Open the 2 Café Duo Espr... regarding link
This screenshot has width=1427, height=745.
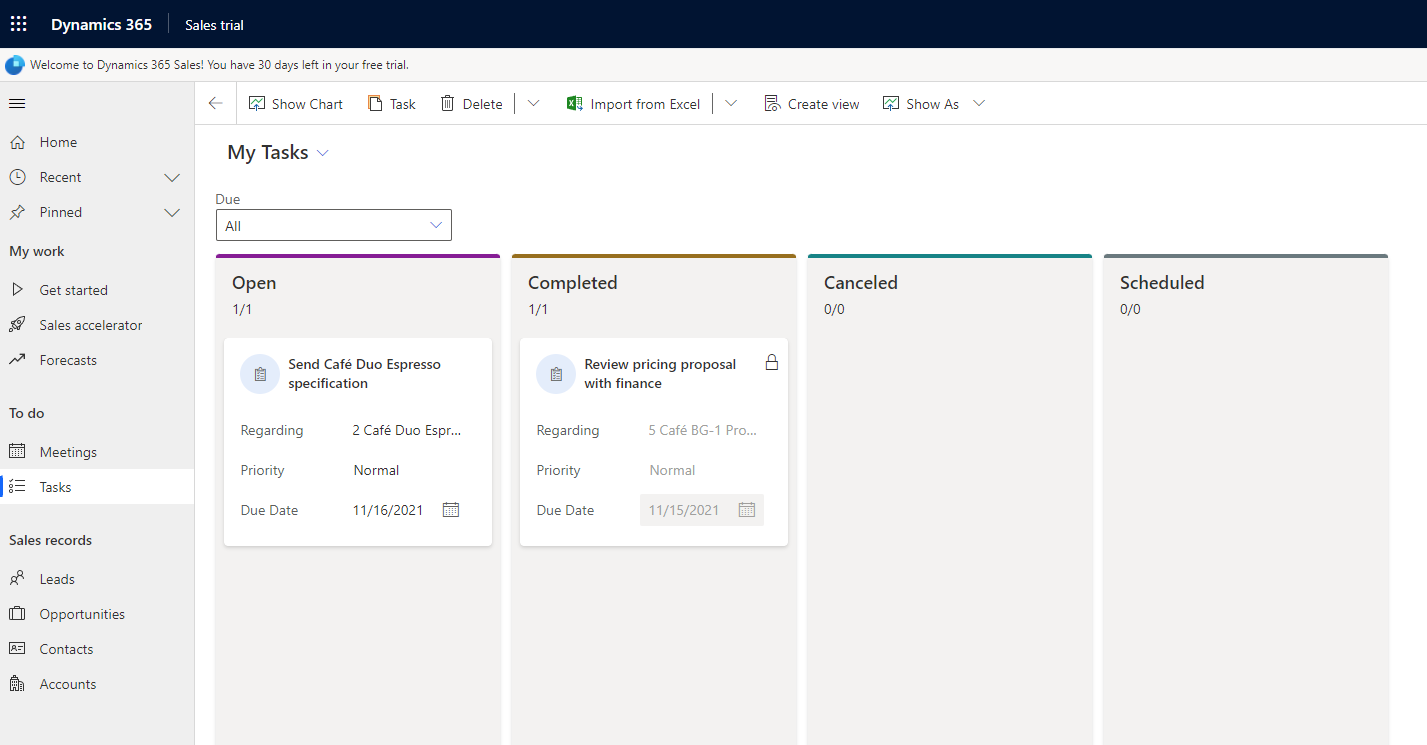point(408,430)
